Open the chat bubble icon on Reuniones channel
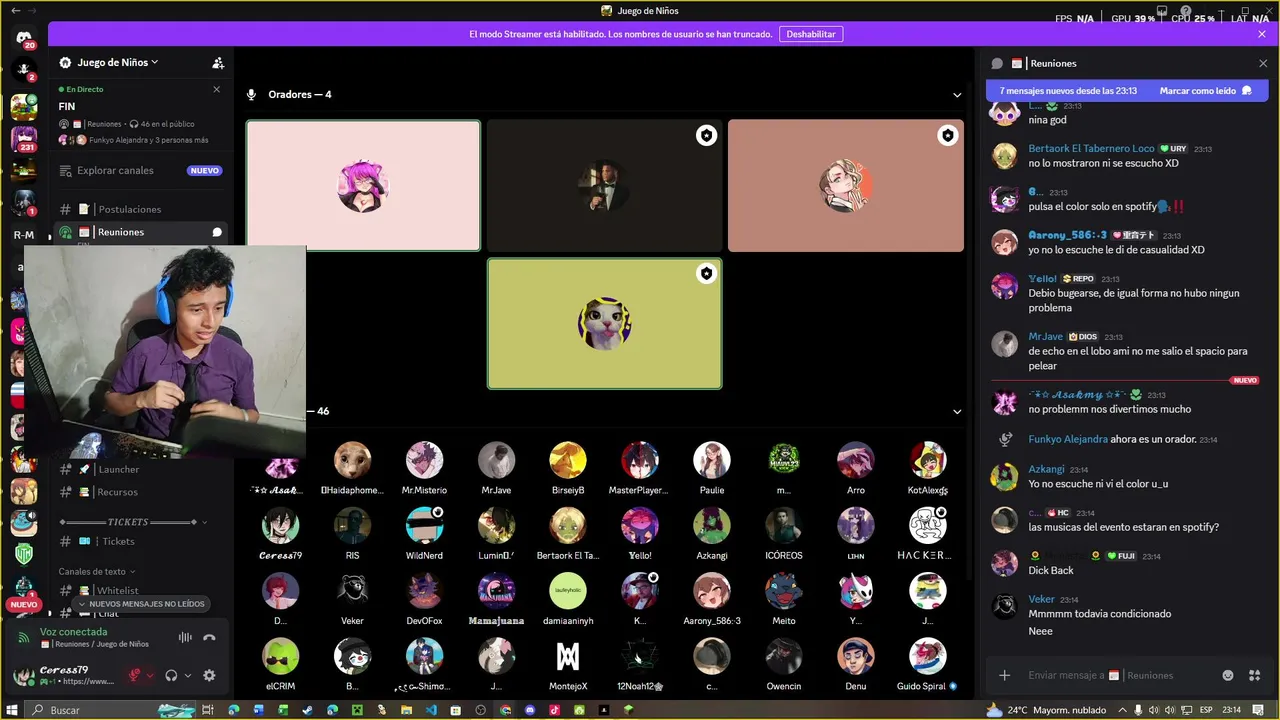Viewport: 1280px width, 720px height. click(217, 232)
